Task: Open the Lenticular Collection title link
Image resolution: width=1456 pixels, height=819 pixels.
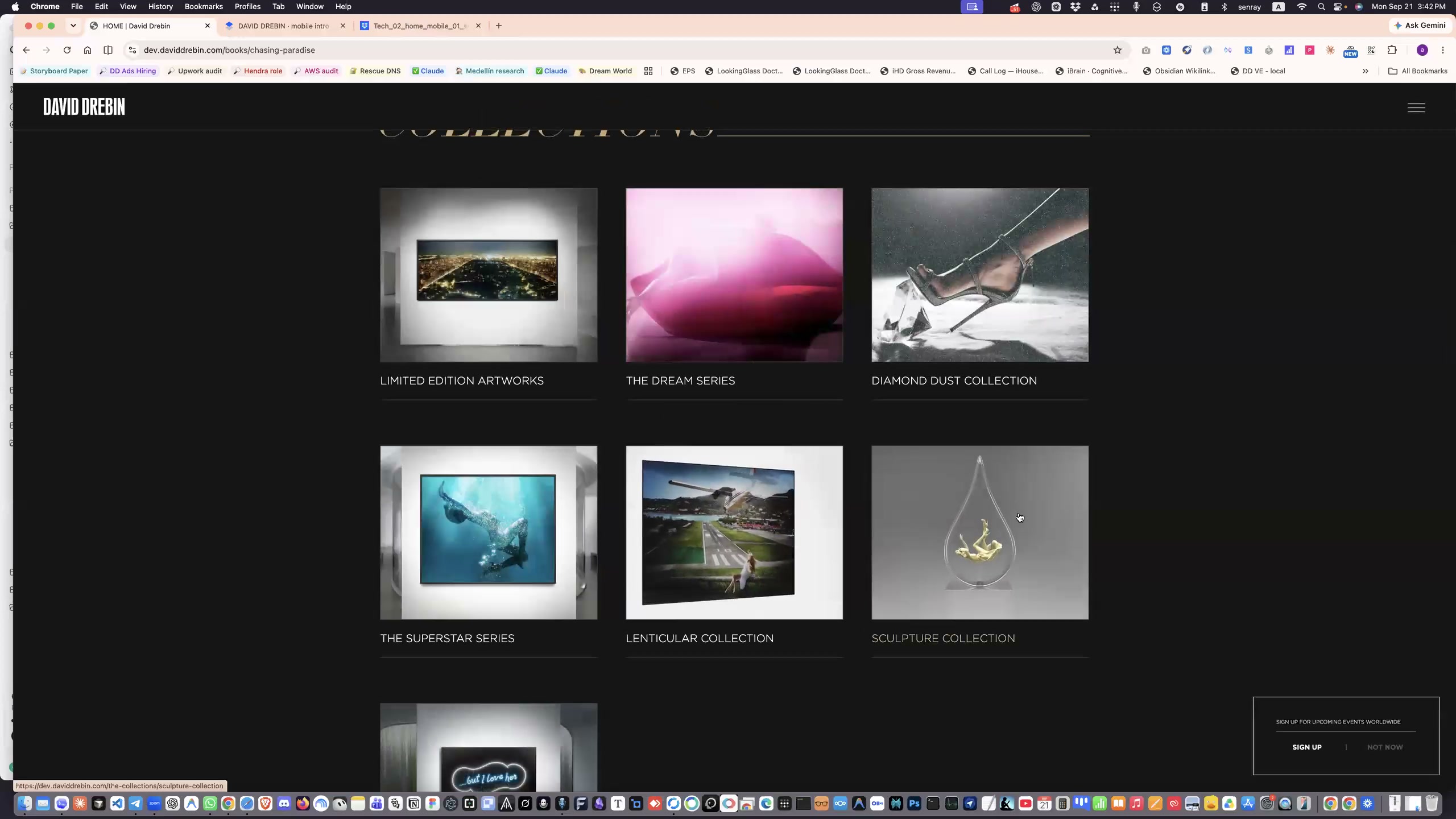Action: pyautogui.click(x=700, y=638)
